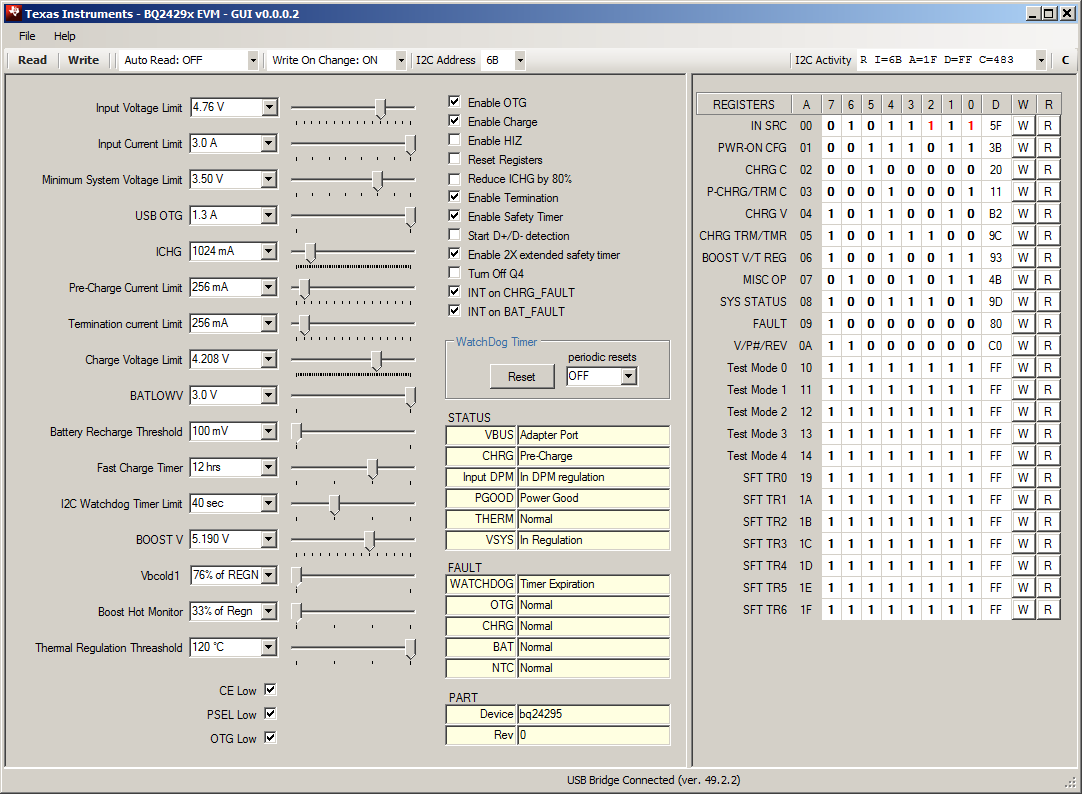Image resolution: width=1082 pixels, height=794 pixels.
Task: Open the I2C Activity log dropdown
Action: pos(1041,60)
